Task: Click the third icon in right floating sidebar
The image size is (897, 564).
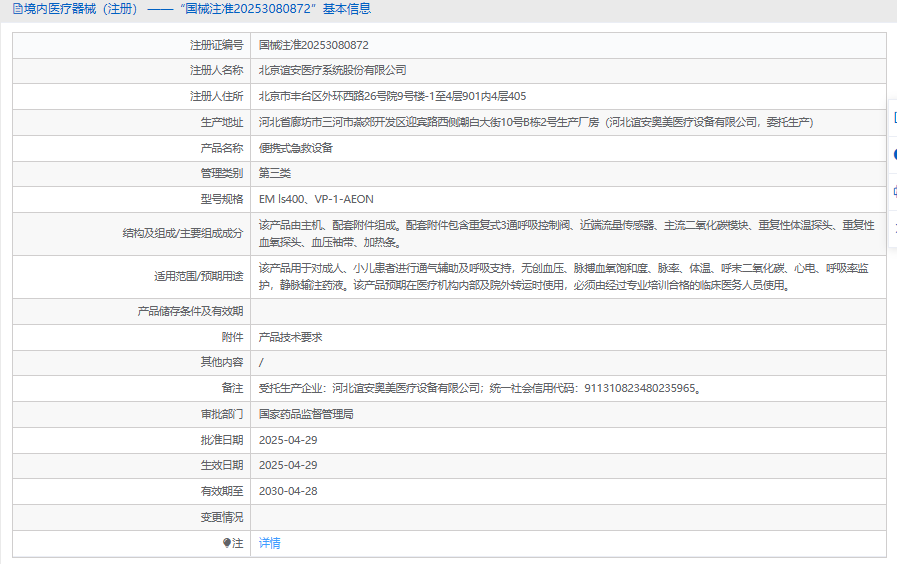Action: [893, 191]
